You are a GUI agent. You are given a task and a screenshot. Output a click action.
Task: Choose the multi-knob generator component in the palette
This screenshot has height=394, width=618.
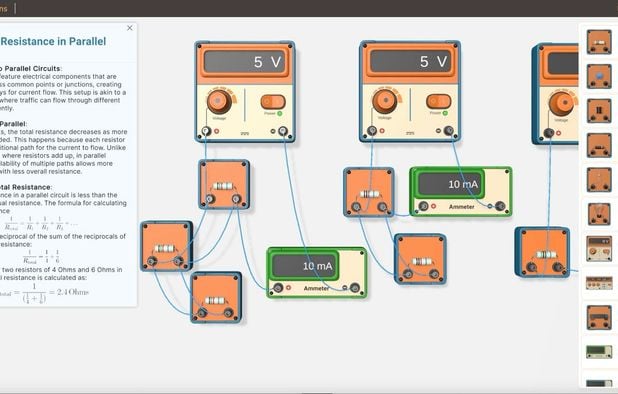(x=599, y=283)
